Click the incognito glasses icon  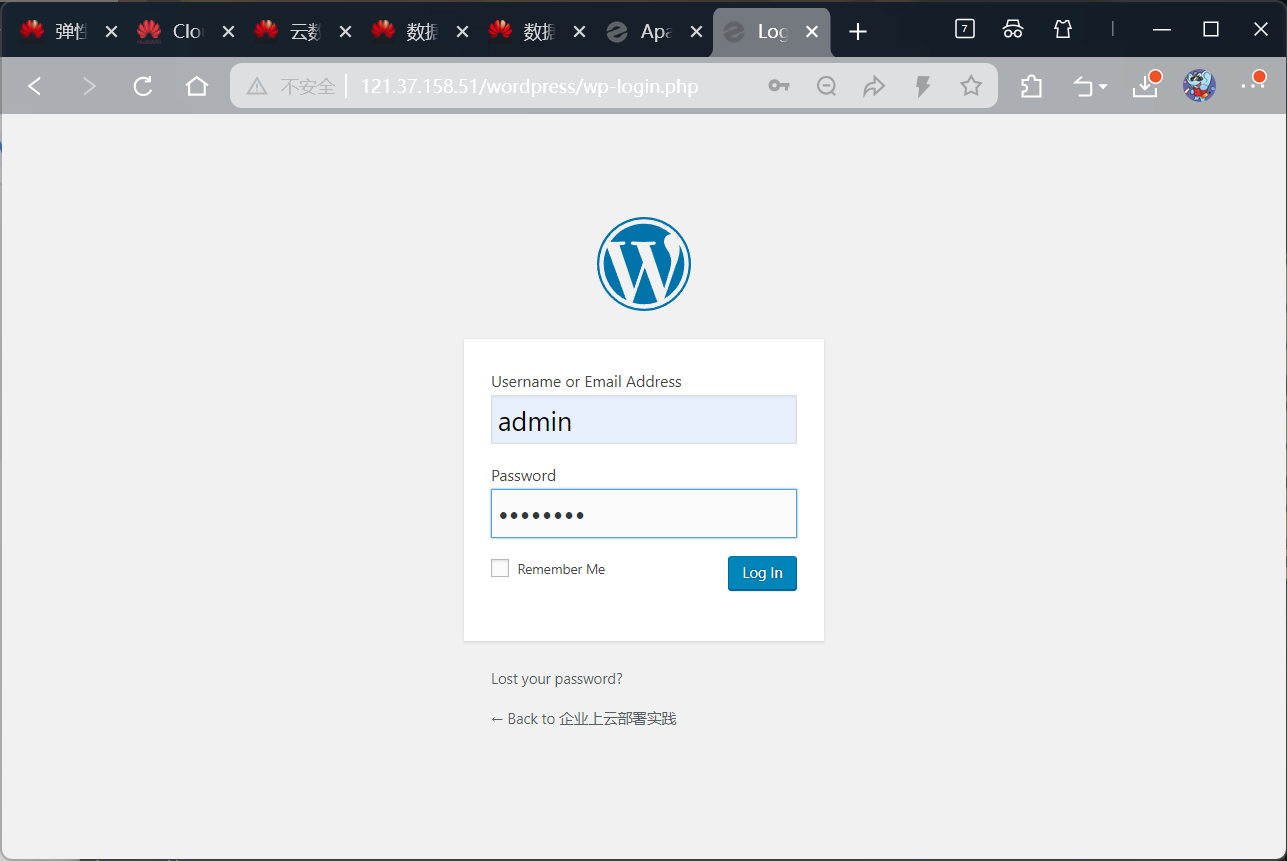click(1013, 29)
